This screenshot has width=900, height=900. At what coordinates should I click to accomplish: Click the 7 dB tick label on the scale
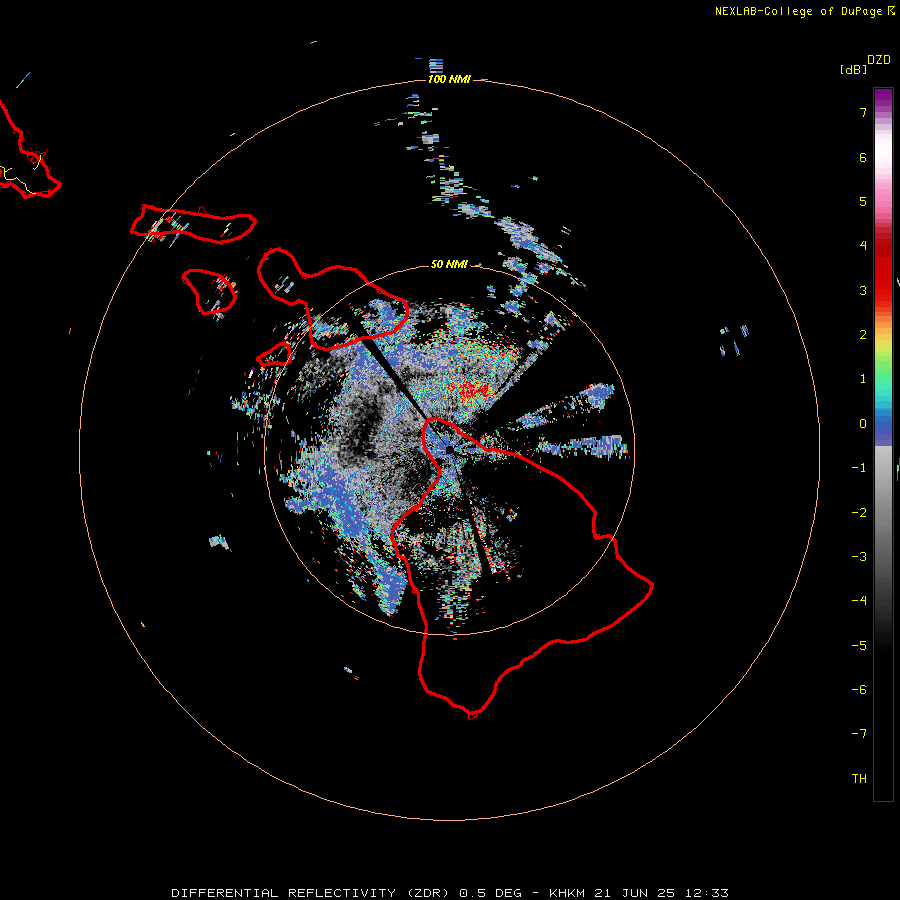pos(863,112)
